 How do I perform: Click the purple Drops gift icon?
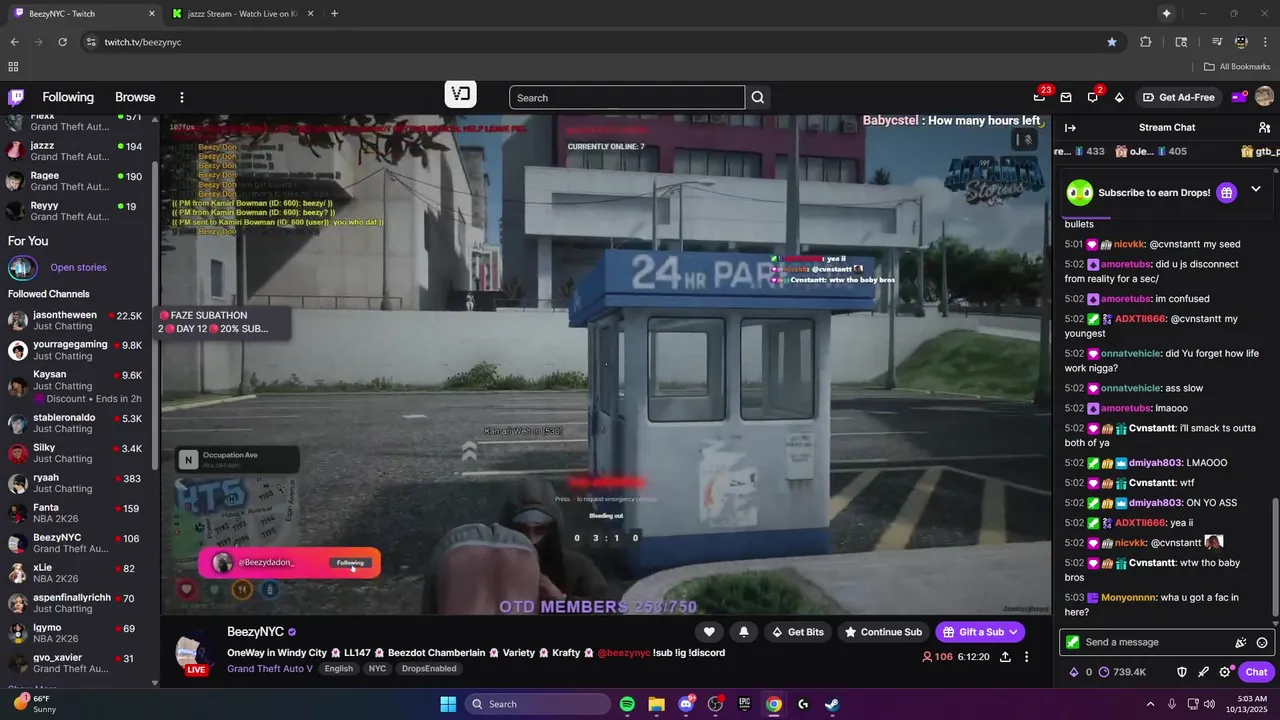[1226, 193]
